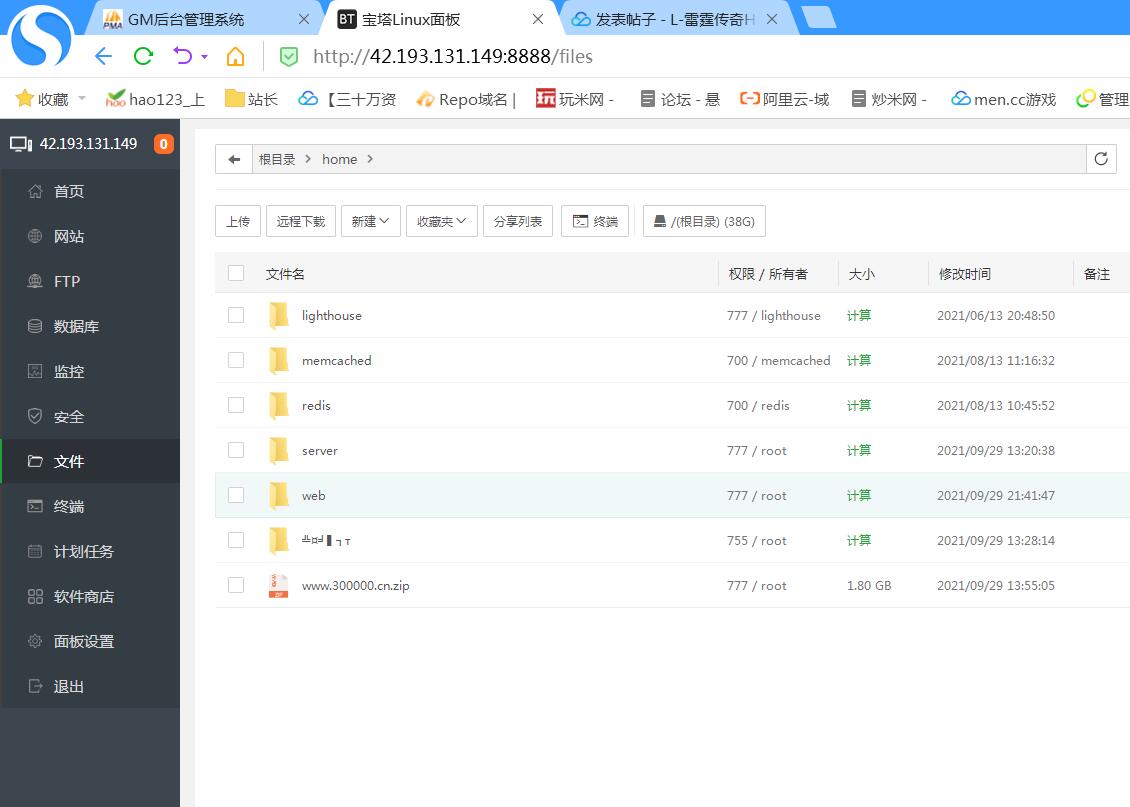Viewport: 1130px width, 807px height.
Task: Click the back arrow in file path bar
Action: [x=234, y=159]
